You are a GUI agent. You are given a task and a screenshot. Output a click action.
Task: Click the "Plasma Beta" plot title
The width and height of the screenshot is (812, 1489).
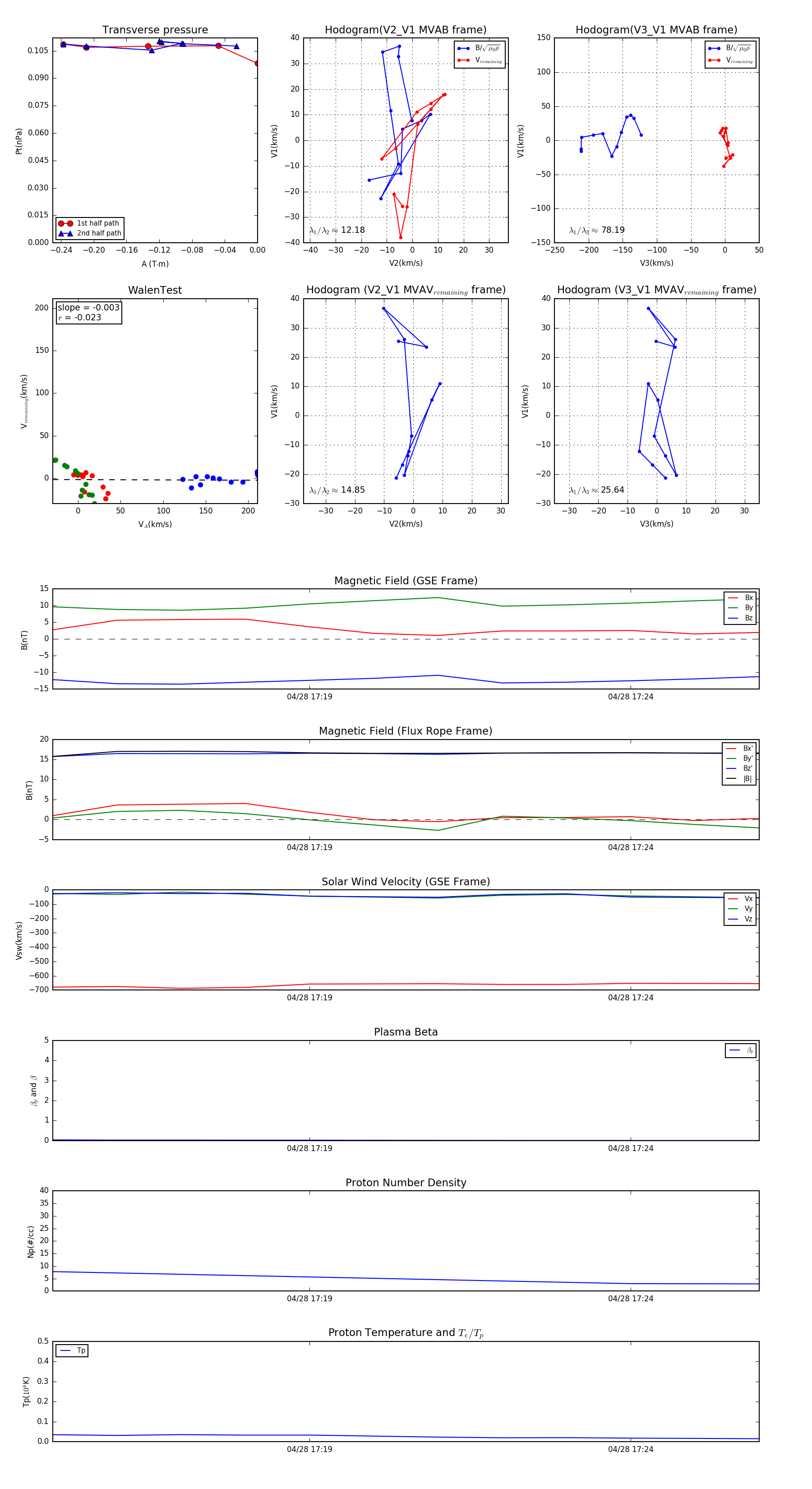(x=406, y=1032)
